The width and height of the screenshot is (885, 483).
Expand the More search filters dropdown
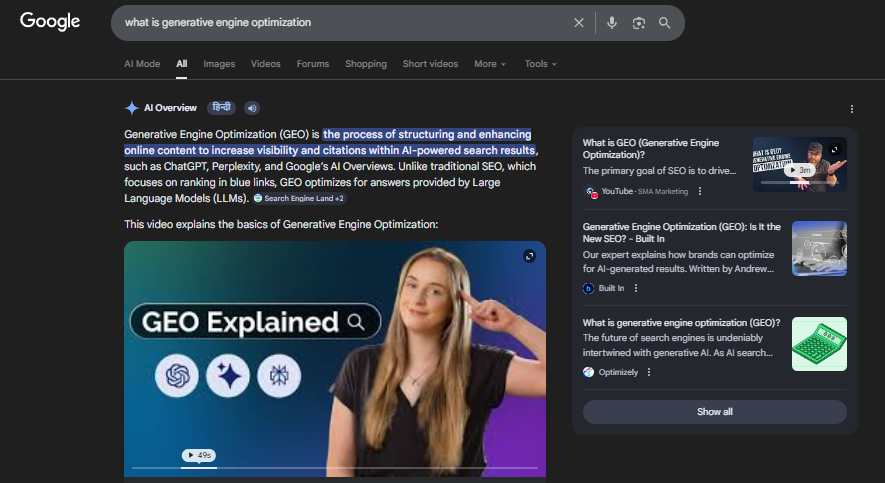[x=489, y=64]
